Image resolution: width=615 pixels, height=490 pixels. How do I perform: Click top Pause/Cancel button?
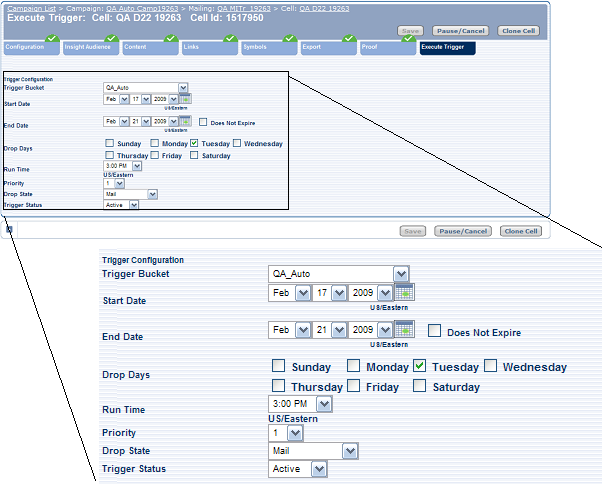[459, 31]
